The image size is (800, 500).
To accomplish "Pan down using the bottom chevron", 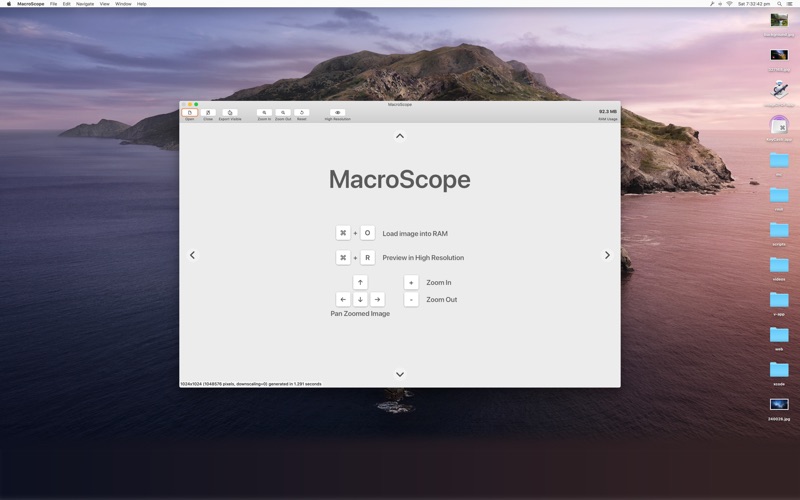I will coord(400,374).
